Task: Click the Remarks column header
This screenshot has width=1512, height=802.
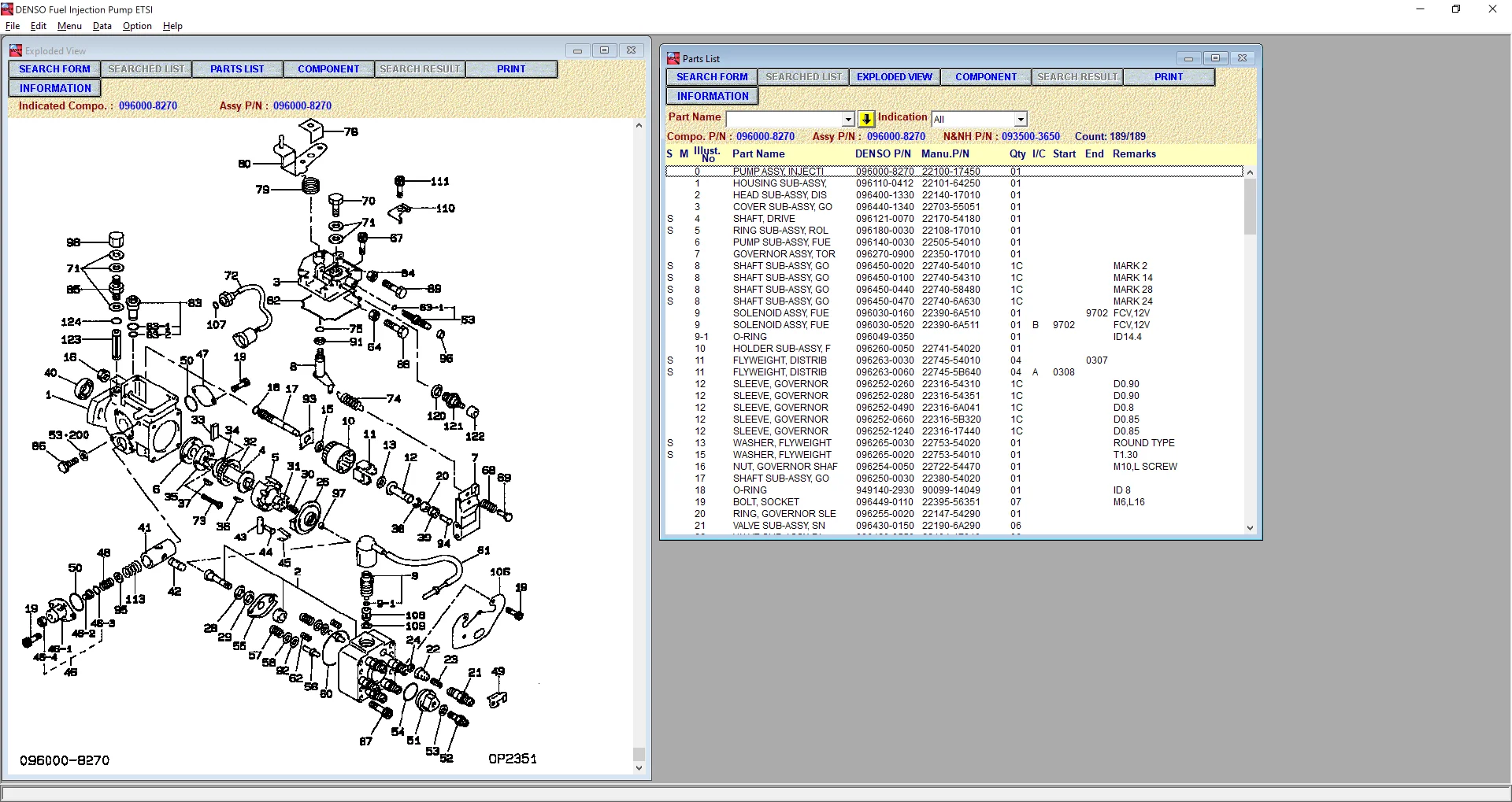Action: [x=1134, y=154]
